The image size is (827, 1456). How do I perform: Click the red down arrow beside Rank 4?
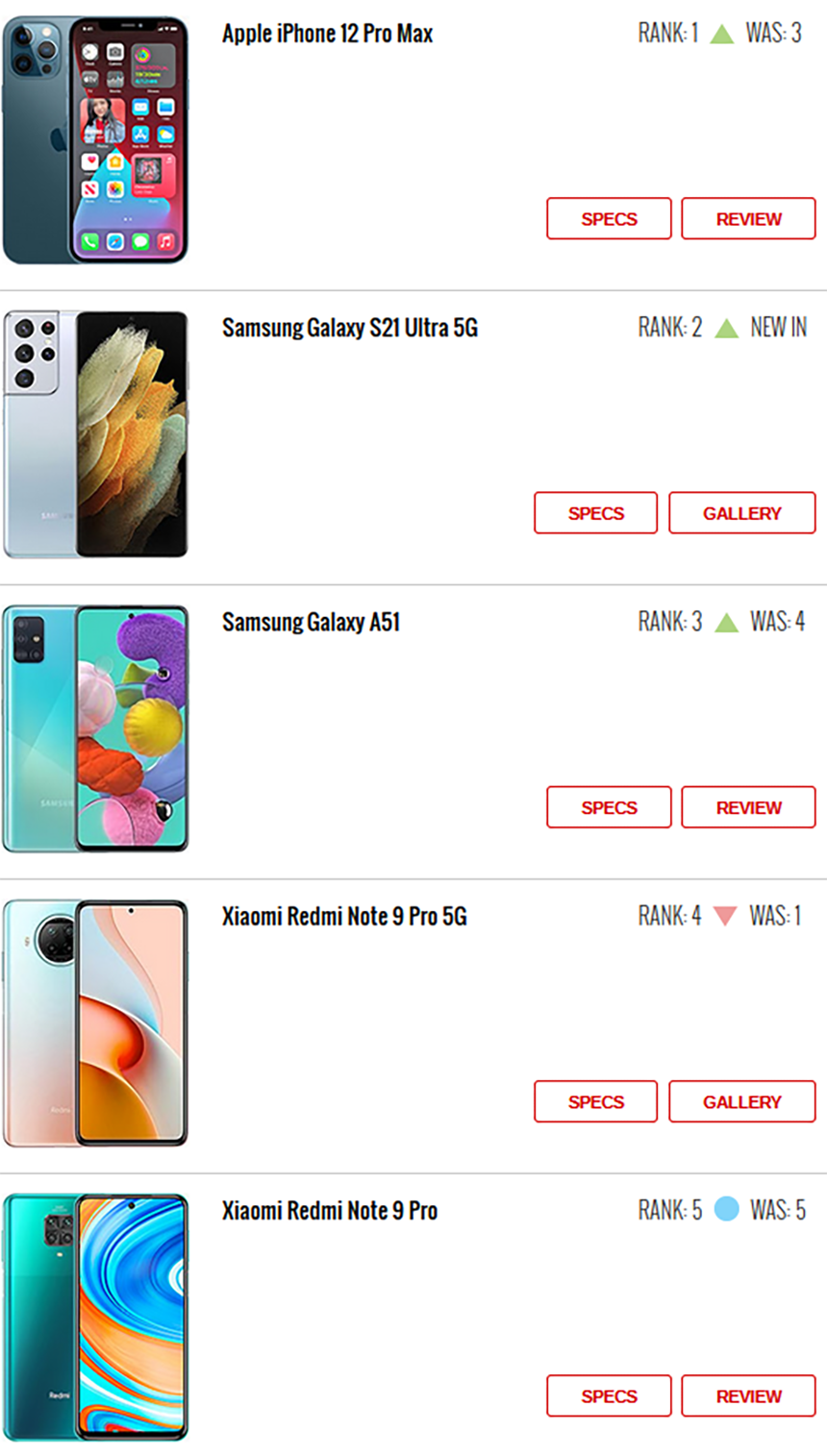tap(725, 916)
